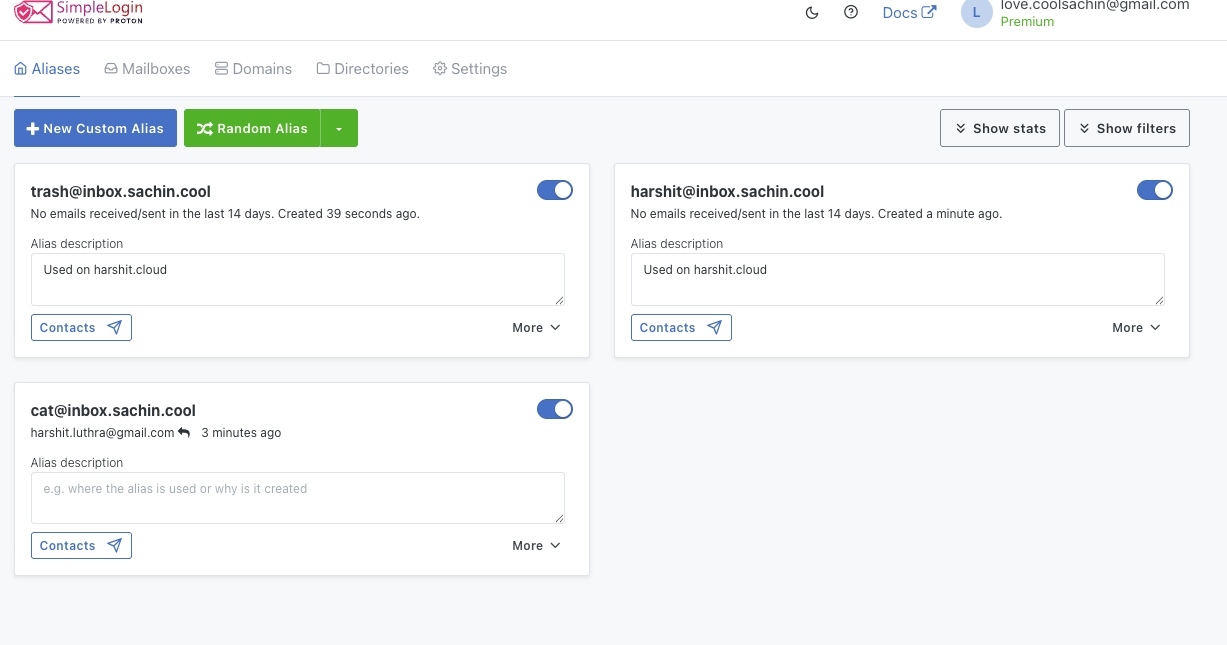
Task: Switch to the Mailboxes tab
Action: [x=147, y=68]
